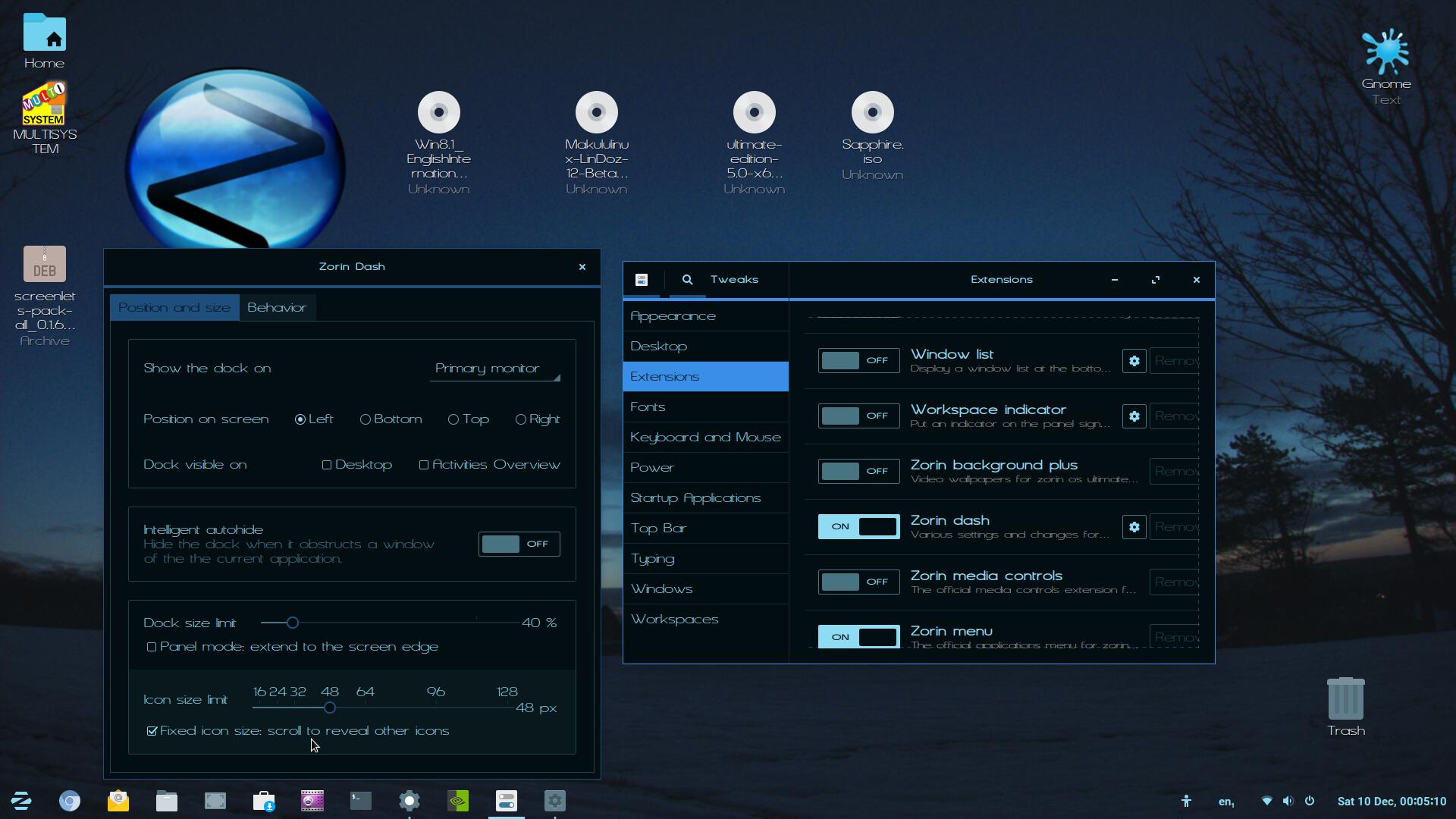This screenshot has width=1456, height=819.
Task: Turn off the Zorin dash extension
Action: [x=858, y=527]
